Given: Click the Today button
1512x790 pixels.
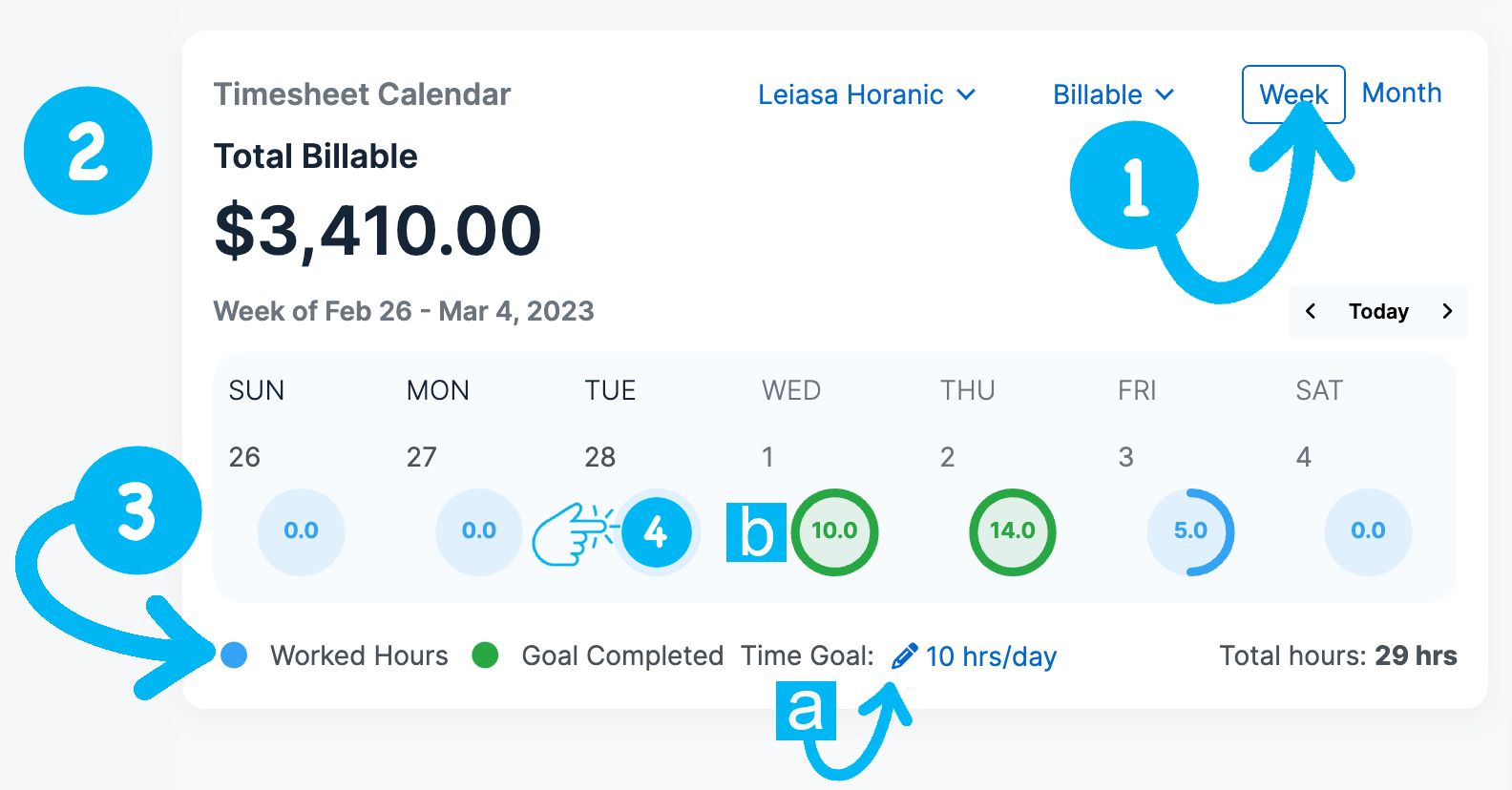Looking at the screenshot, I should click(x=1377, y=311).
